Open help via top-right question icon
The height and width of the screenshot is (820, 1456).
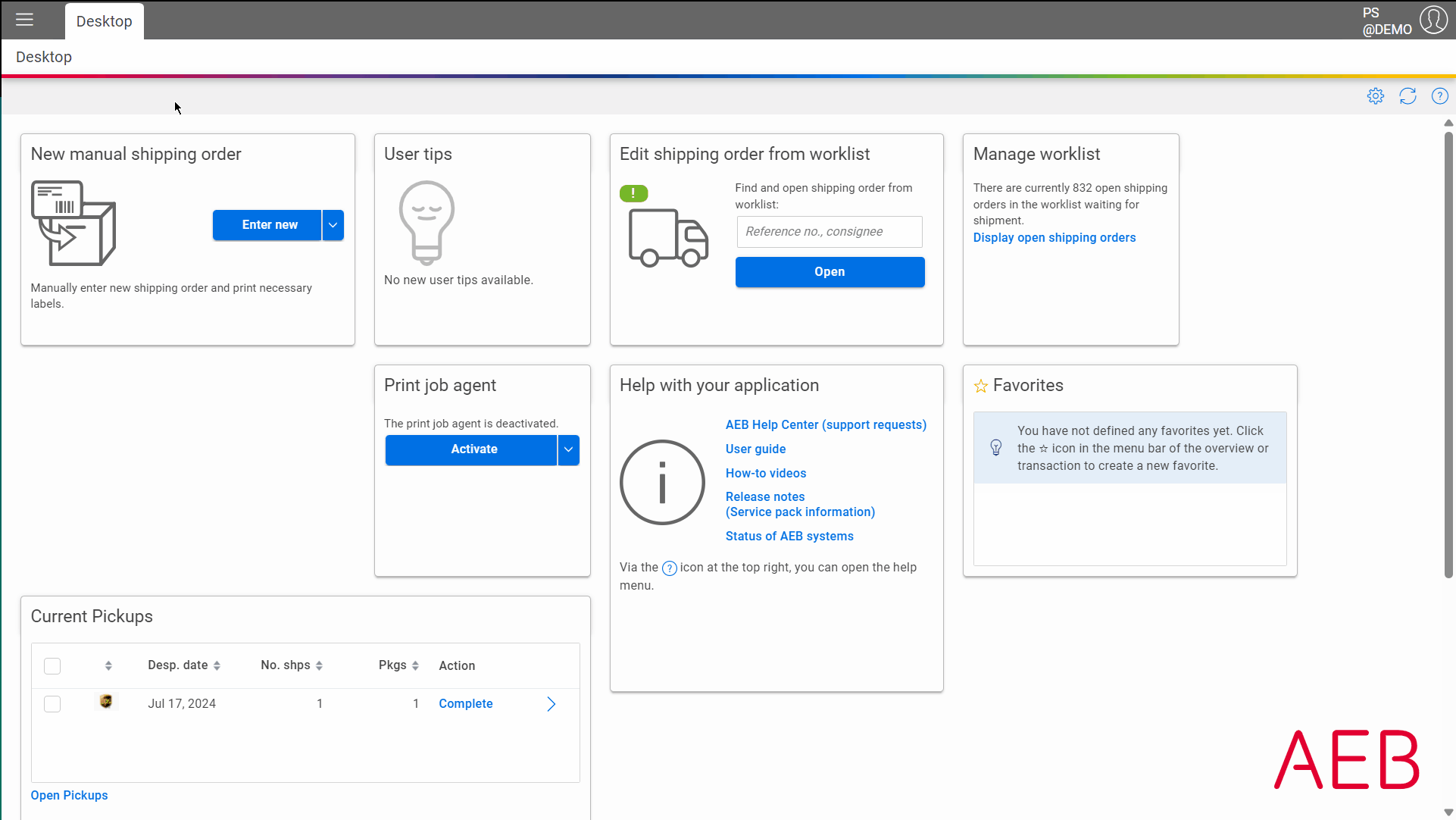(1440, 96)
